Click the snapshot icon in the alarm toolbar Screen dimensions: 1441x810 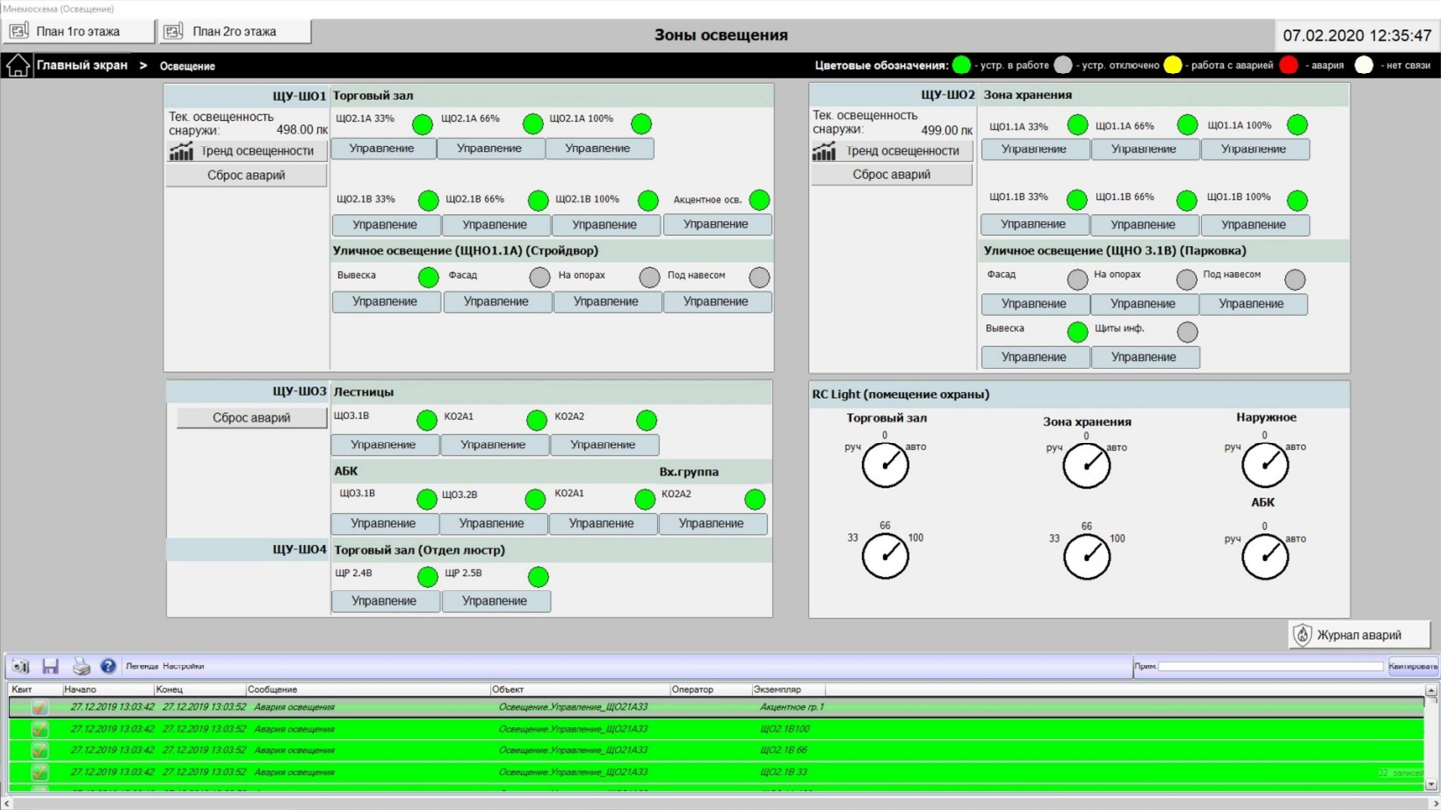(x=20, y=667)
